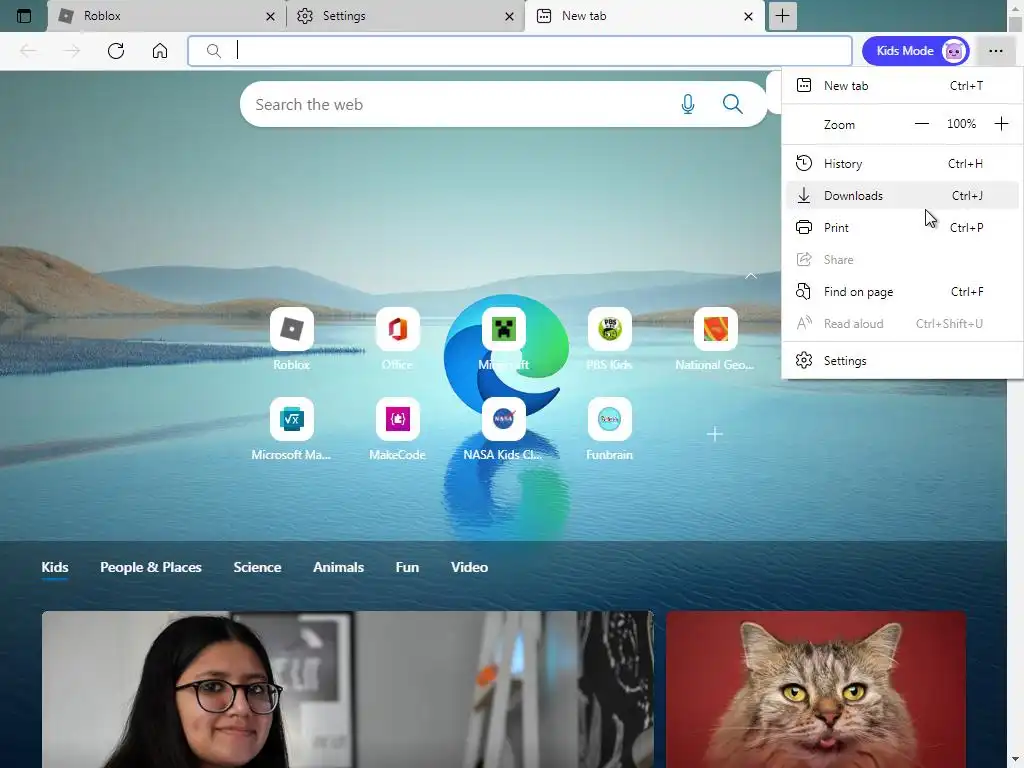Open the girl with glasses article
Image resolution: width=1024 pixels, height=768 pixels.
347,690
